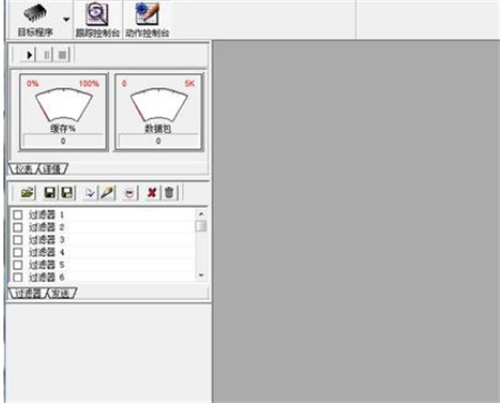Enable the 过滤器 1 checkbox

(x=18, y=215)
